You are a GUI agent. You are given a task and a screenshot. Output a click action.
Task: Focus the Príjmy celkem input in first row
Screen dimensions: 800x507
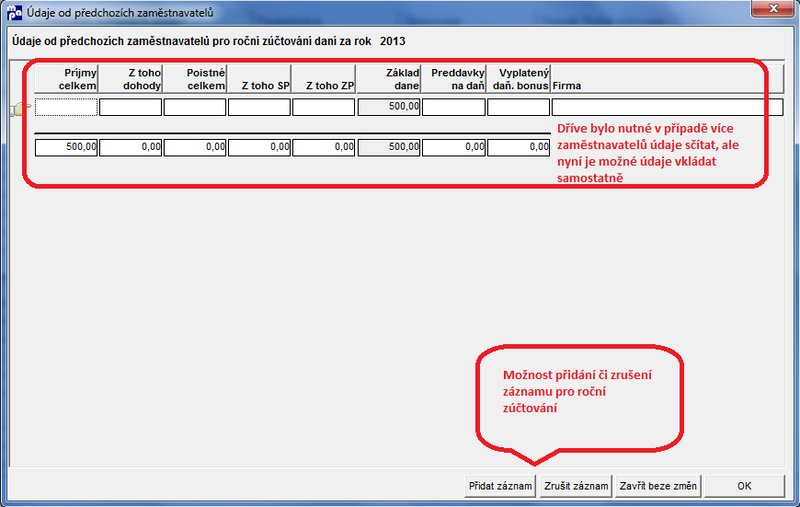(66, 107)
